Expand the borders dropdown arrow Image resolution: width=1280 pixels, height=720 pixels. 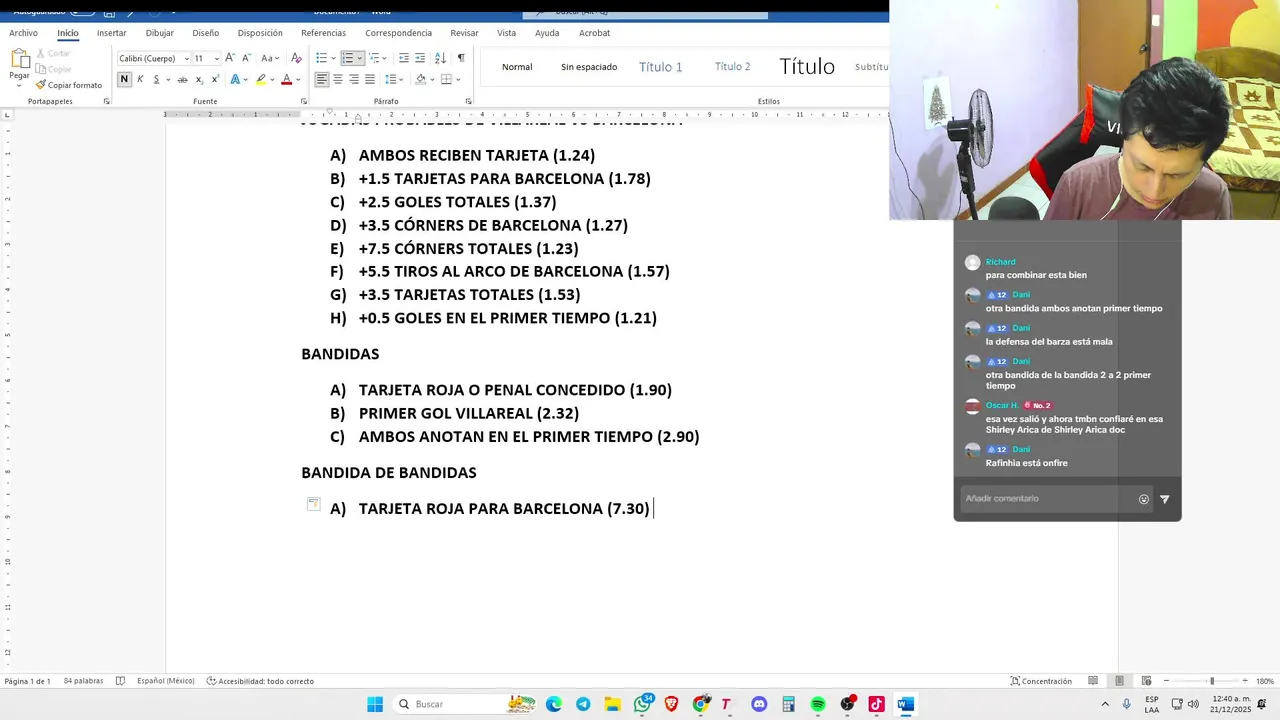tap(458, 79)
